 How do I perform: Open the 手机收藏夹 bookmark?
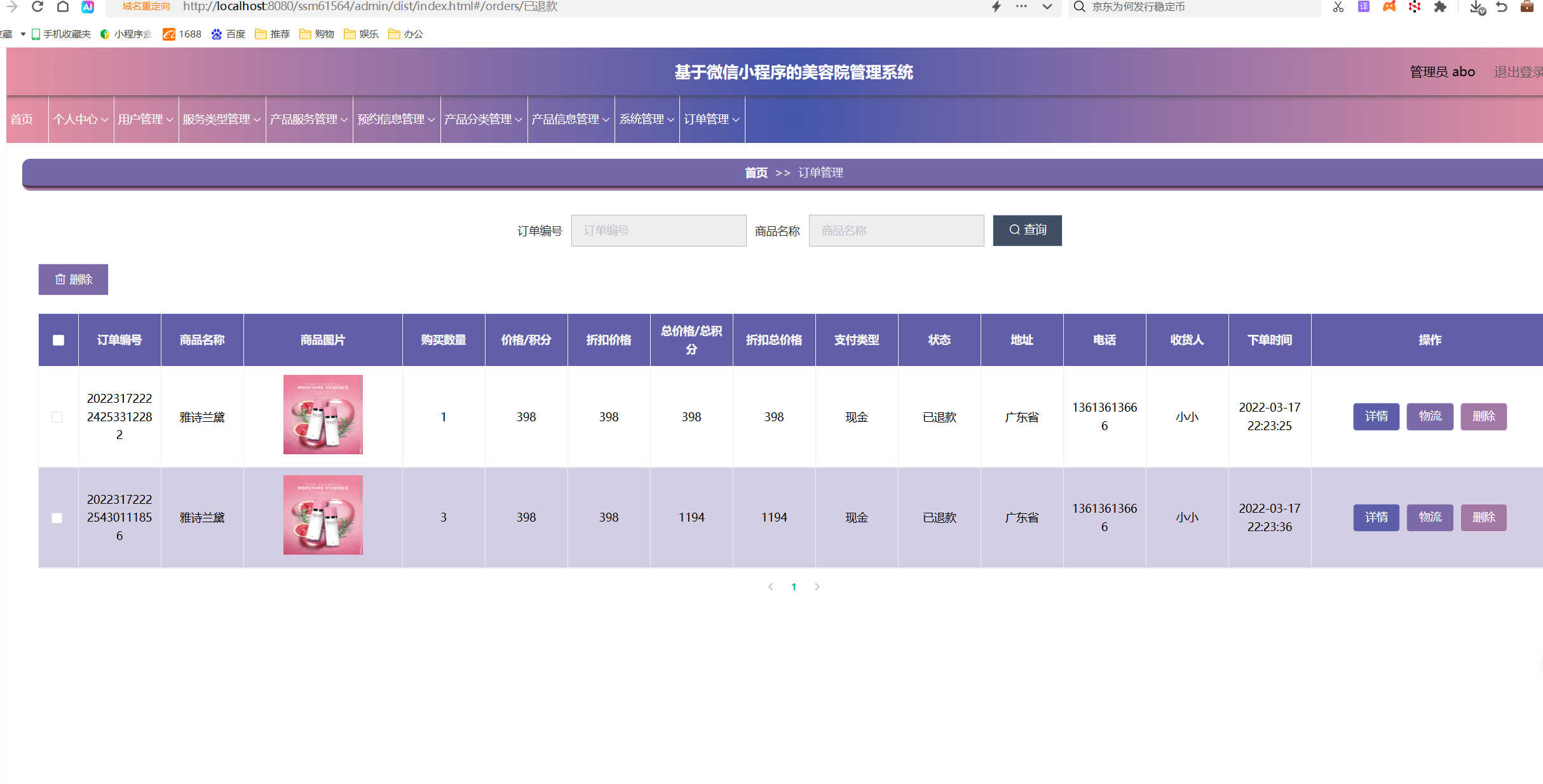[x=62, y=34]
